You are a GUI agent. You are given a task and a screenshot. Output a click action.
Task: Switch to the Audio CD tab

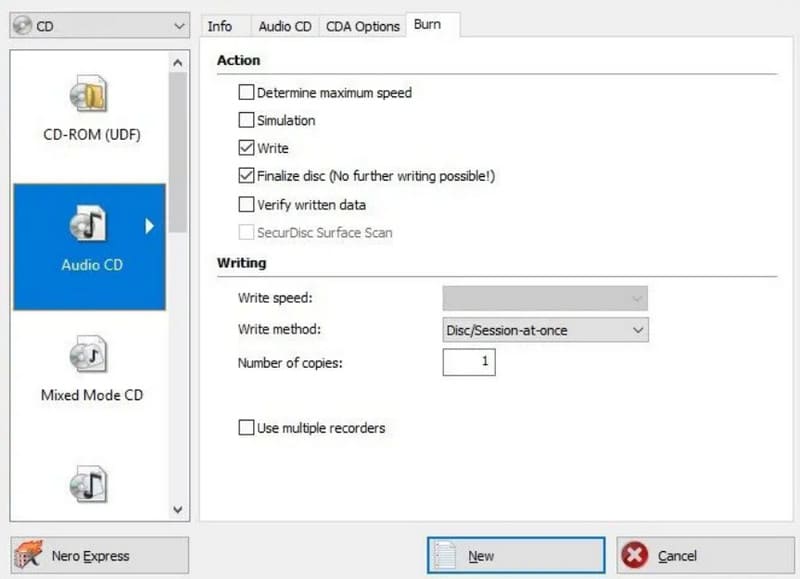click(285, 26)
